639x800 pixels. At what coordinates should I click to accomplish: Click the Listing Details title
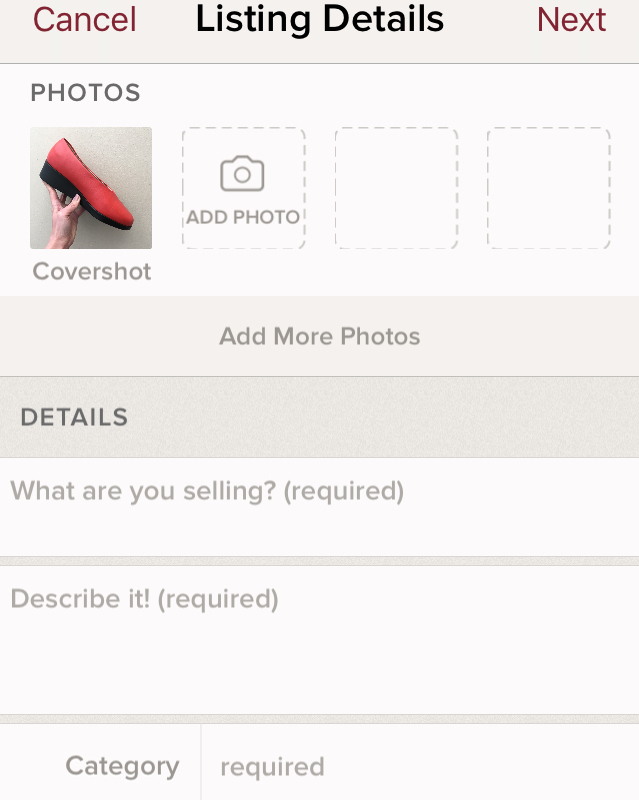point(320,20)
